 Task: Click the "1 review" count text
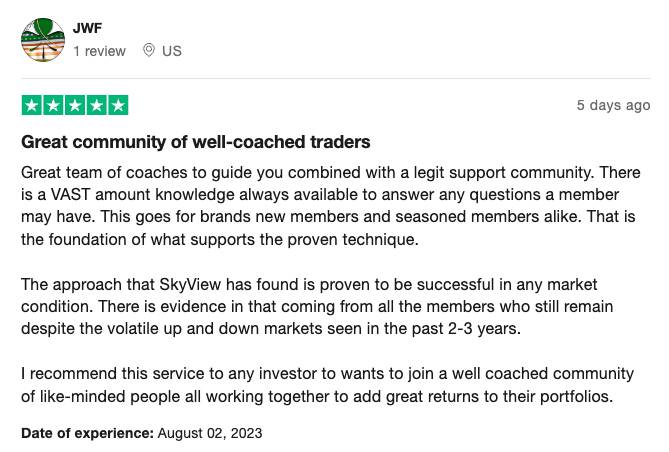[99, 51]
